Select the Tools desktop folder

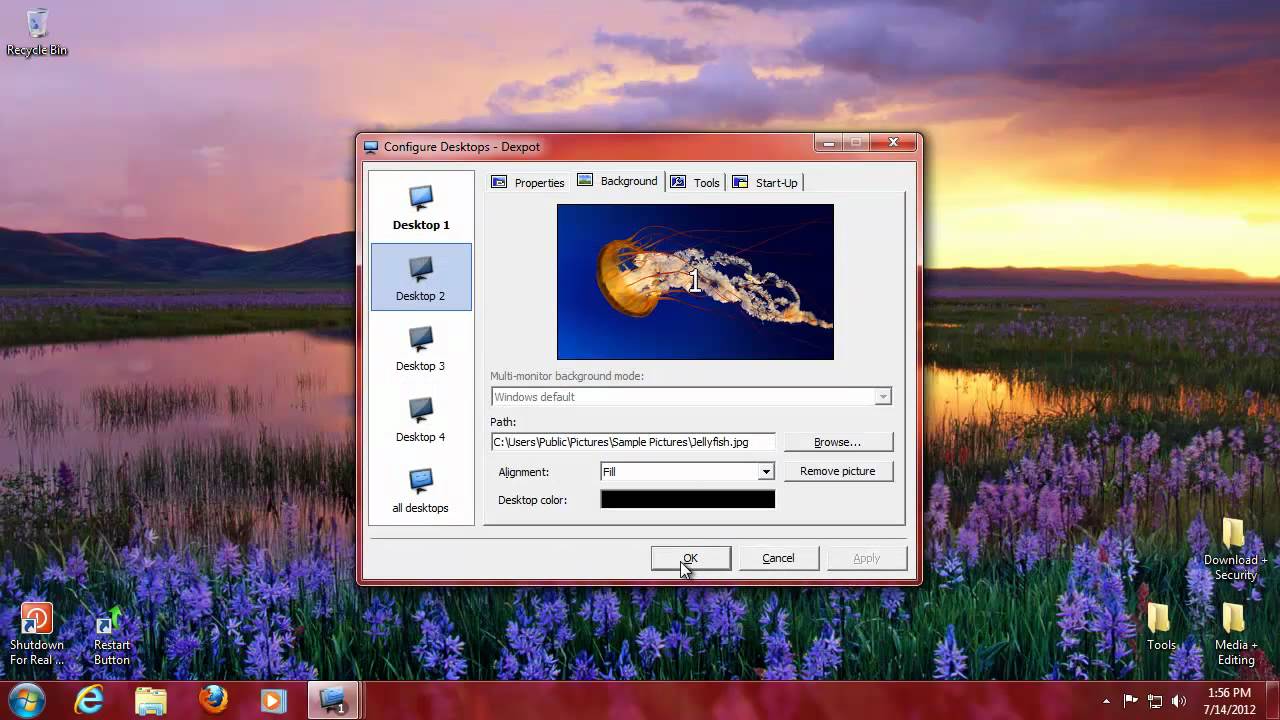click(x=1161, y=627)
